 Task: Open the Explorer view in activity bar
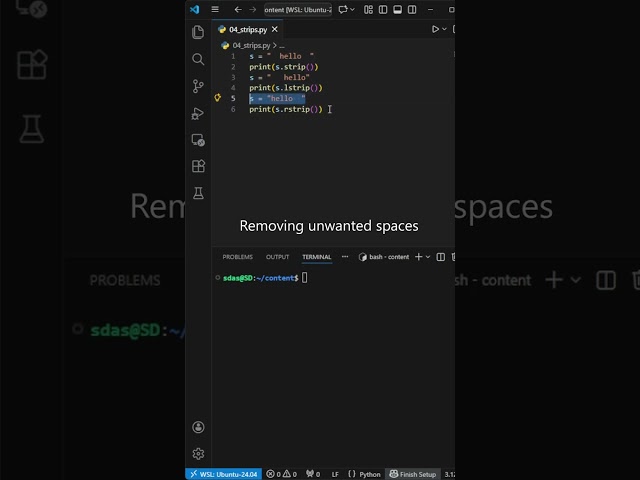coord(198,32)
